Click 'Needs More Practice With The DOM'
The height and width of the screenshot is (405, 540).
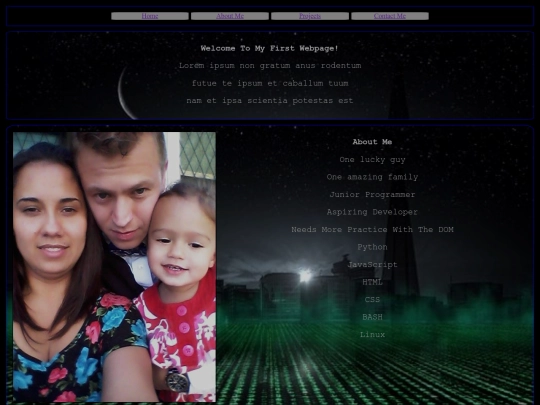372,229
